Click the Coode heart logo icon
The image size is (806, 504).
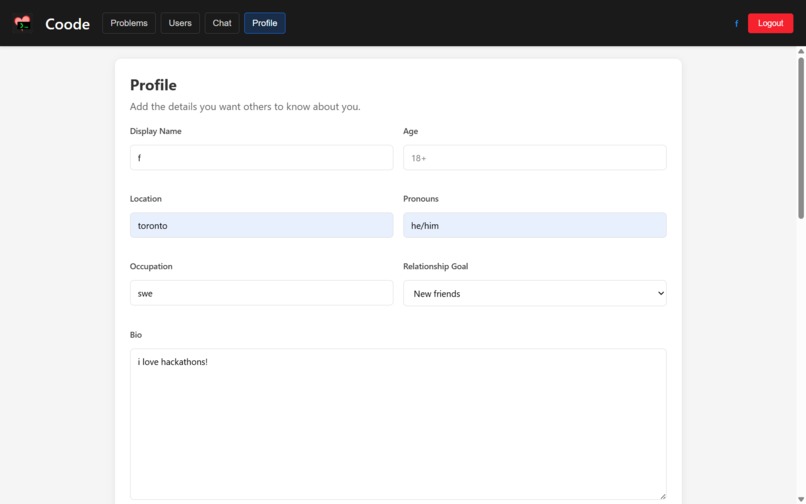(22, 23)
